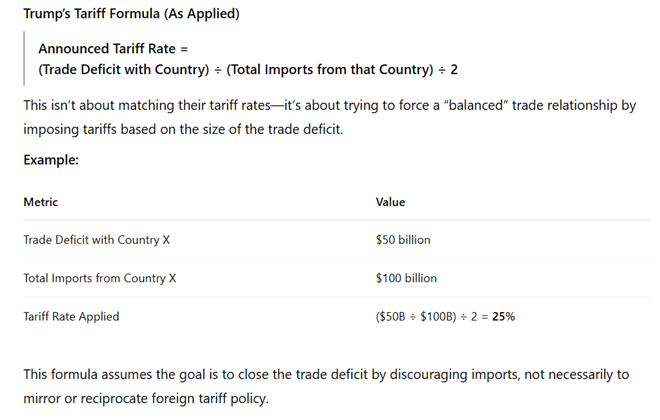660x420 pixels.
Task: Select the 'Tariff Rate Applied' cell
Action: [x=71, y=316]
